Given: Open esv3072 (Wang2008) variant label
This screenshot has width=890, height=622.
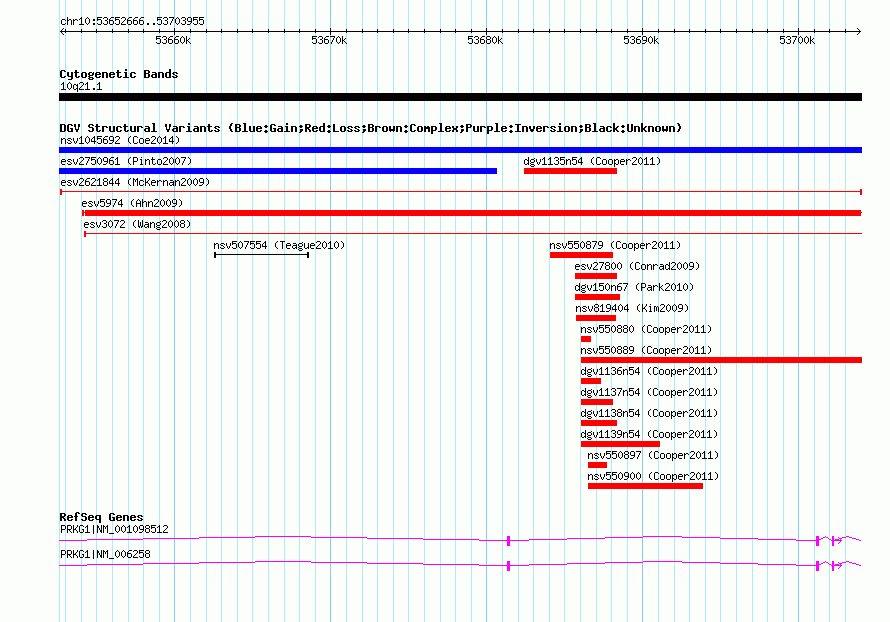Looking at the screenshot, I should pos(137,224).
